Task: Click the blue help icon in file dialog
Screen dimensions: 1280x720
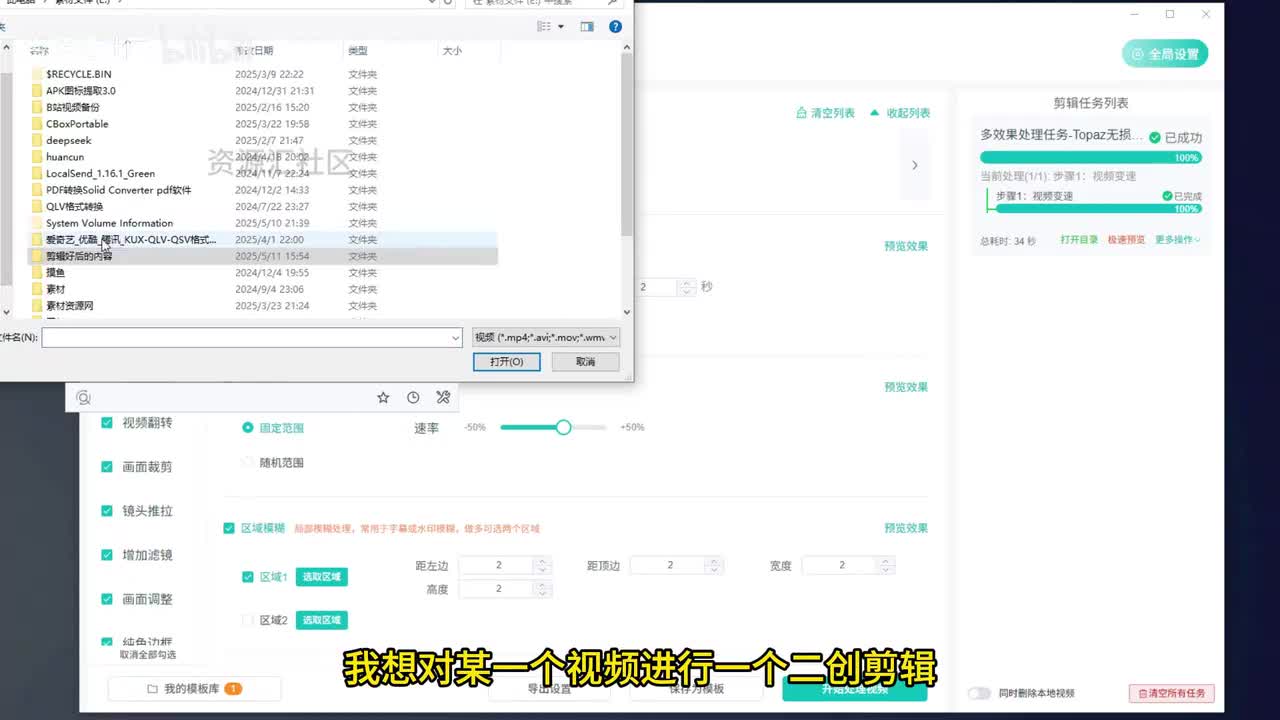Action: (x=615, y=27)
